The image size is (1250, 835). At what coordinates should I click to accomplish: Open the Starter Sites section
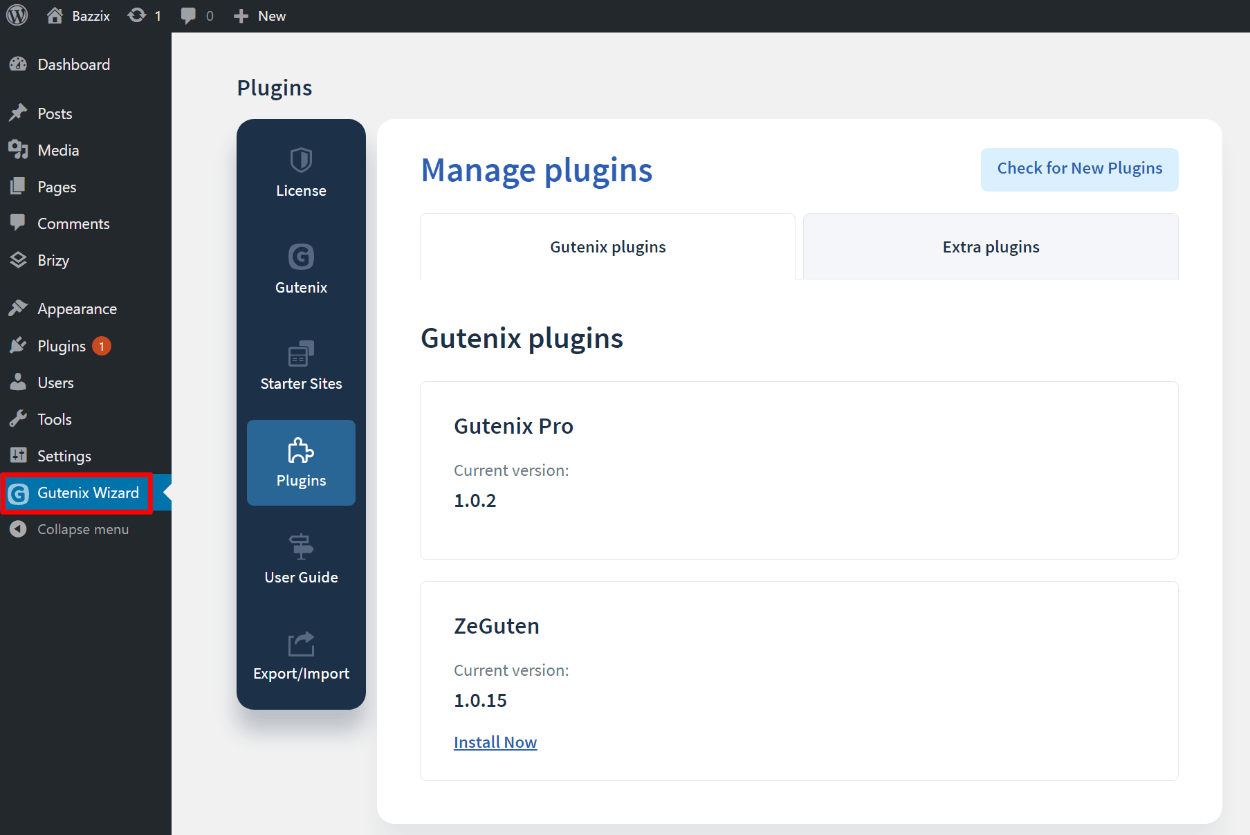301,366
